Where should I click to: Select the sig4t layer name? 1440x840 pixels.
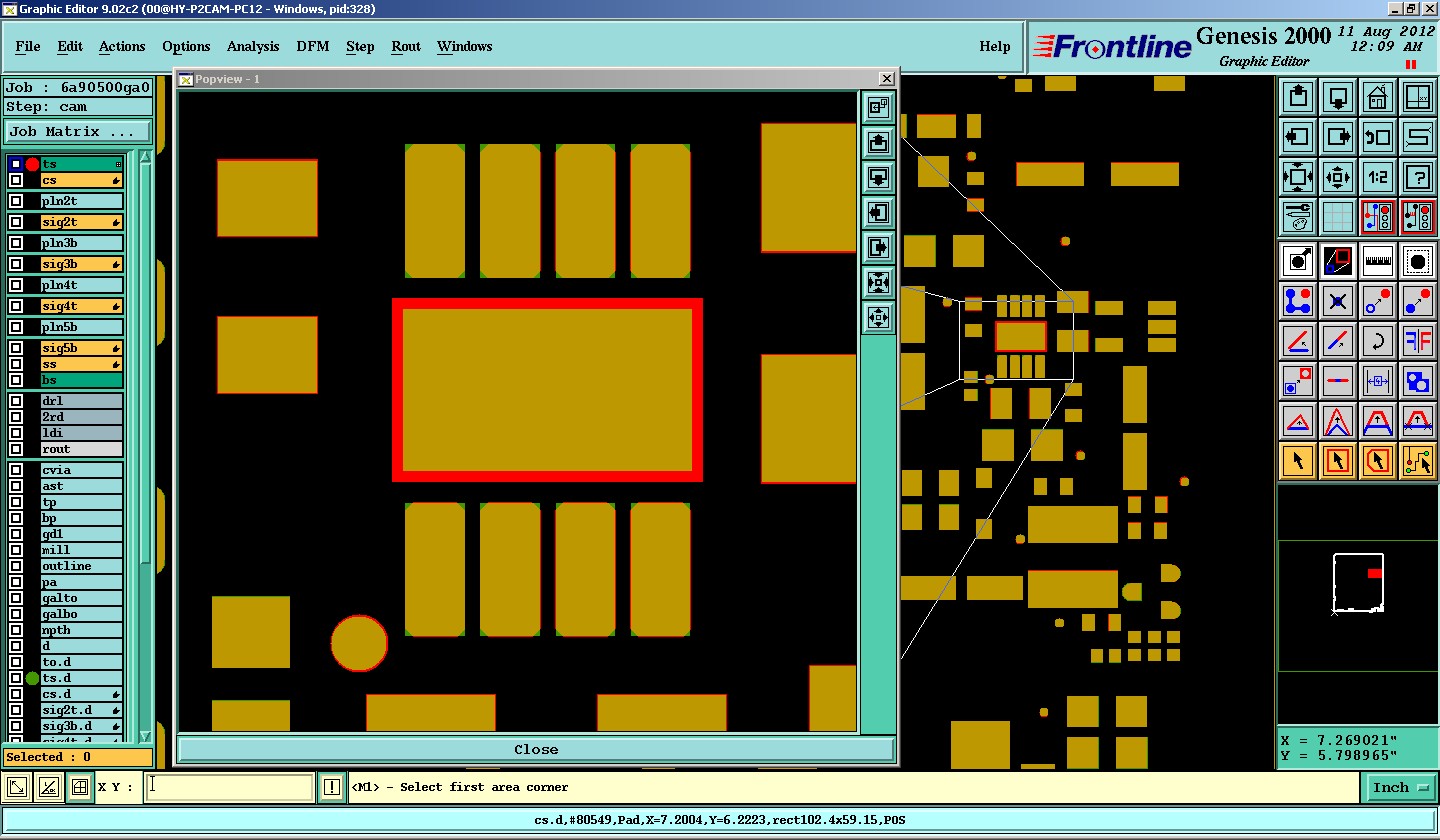pyautogui.click(x=81, y=306)
